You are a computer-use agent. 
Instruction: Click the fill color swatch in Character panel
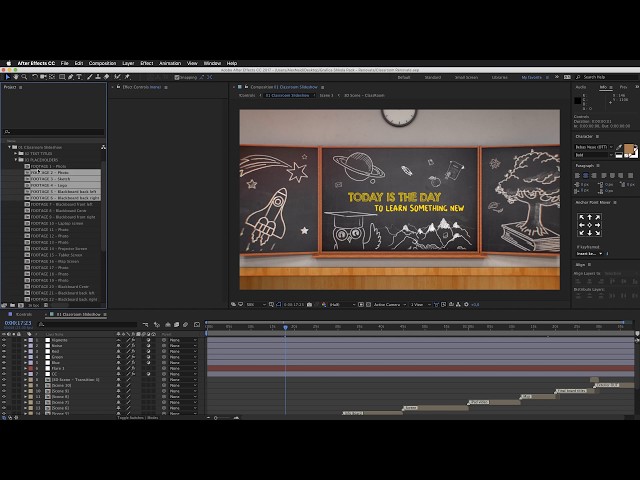[629, 149]
